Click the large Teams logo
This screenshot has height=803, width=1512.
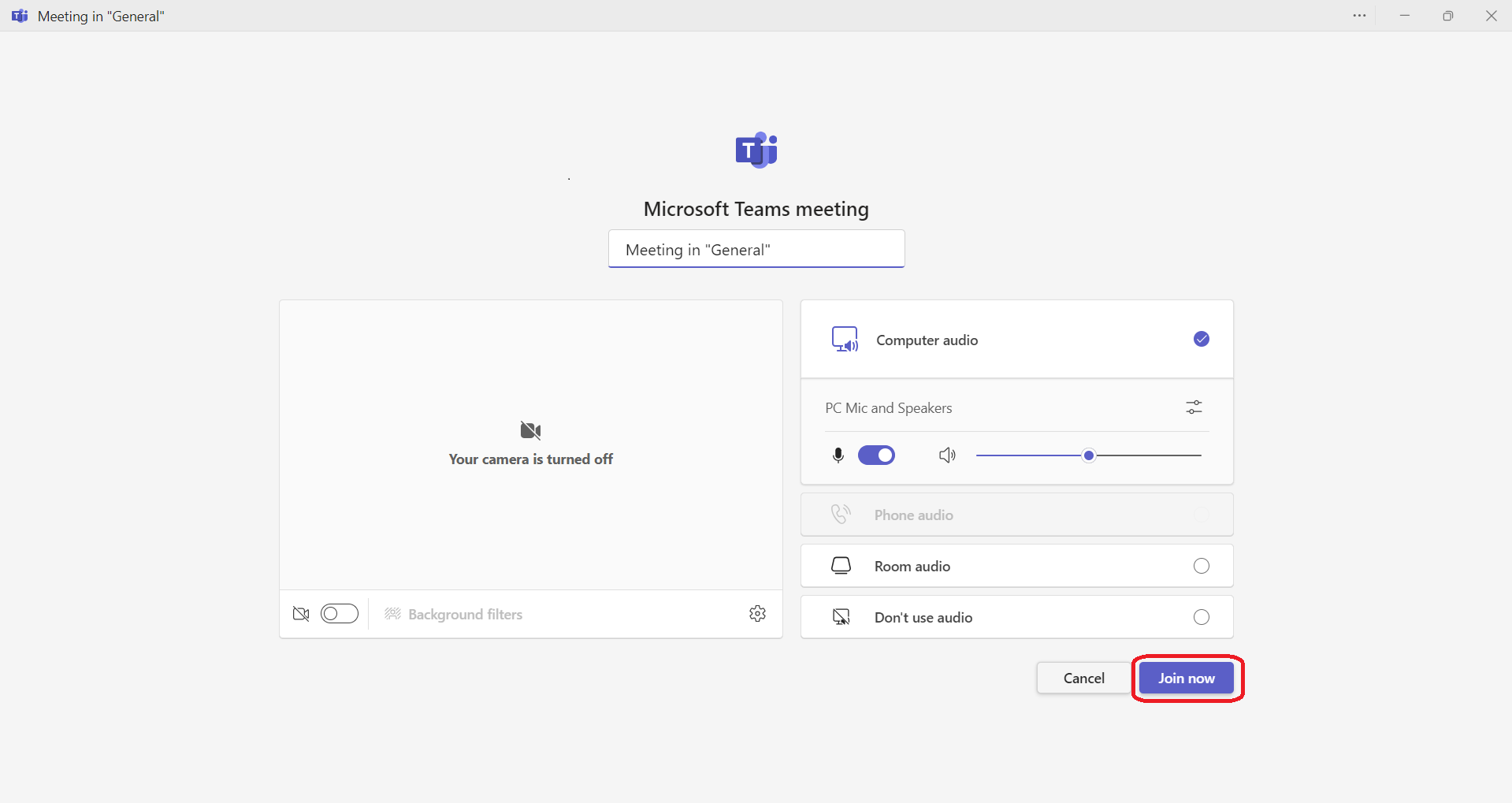point(756,150)
